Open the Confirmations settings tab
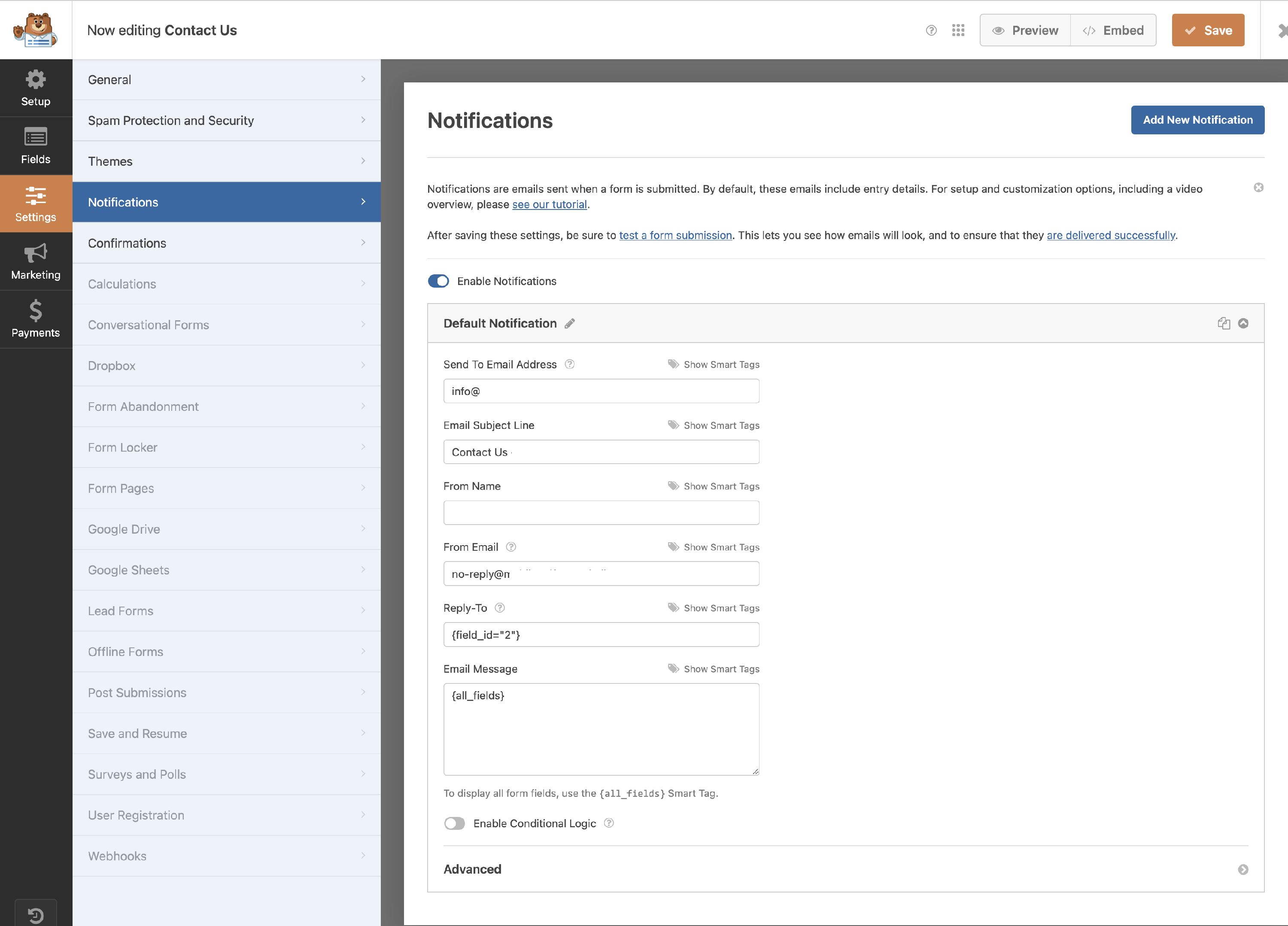 coord(227,243)
